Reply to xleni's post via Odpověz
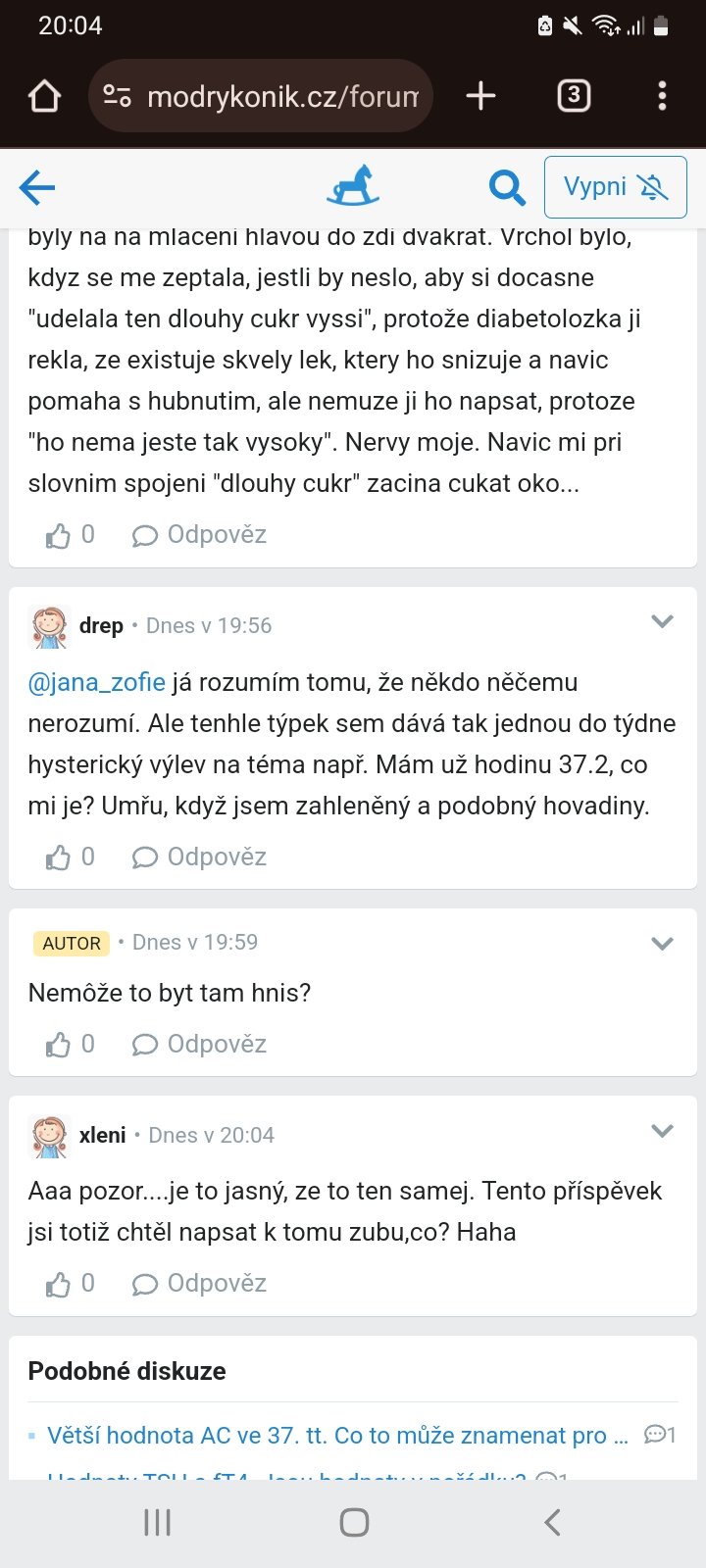The height and width of the screenshot is (1568, 706). (200, 1284)
